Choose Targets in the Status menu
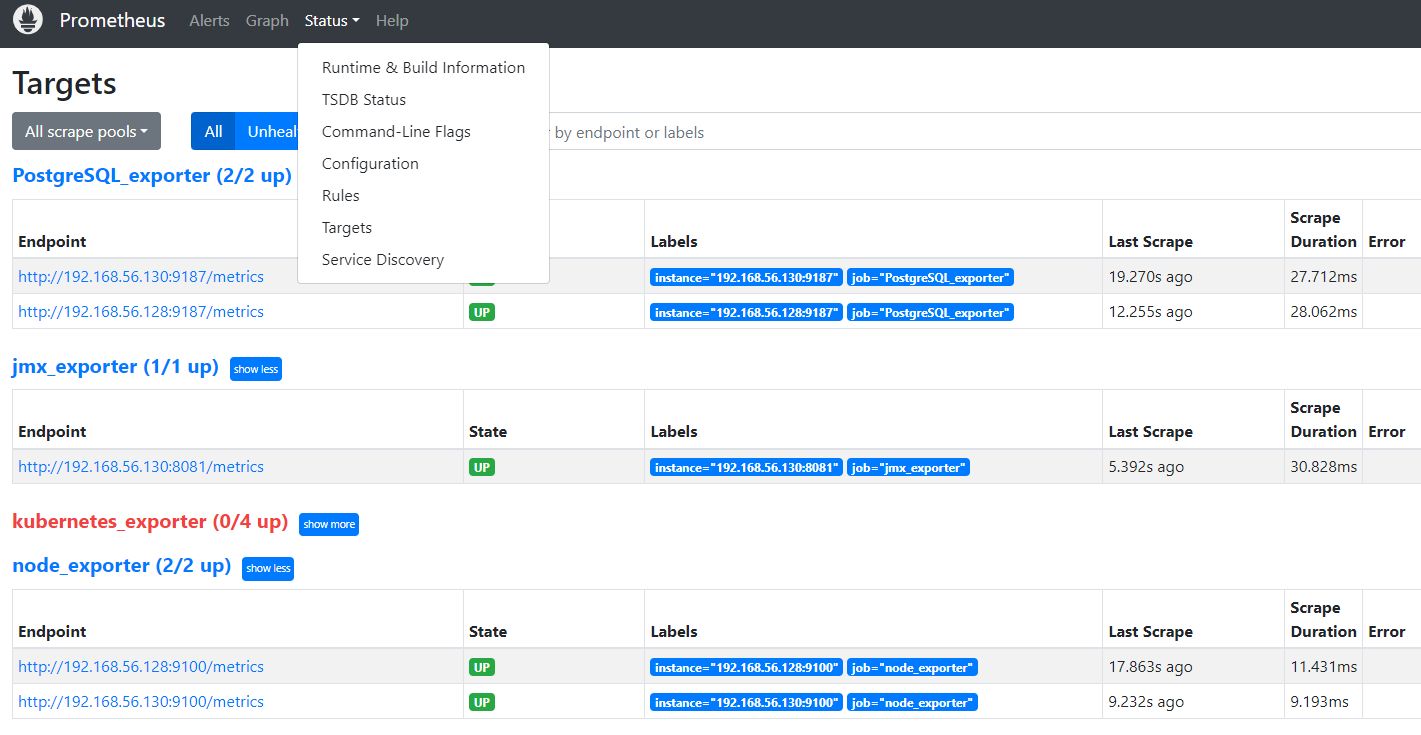This screenshot has height=735, width=1421. (423, 228)
